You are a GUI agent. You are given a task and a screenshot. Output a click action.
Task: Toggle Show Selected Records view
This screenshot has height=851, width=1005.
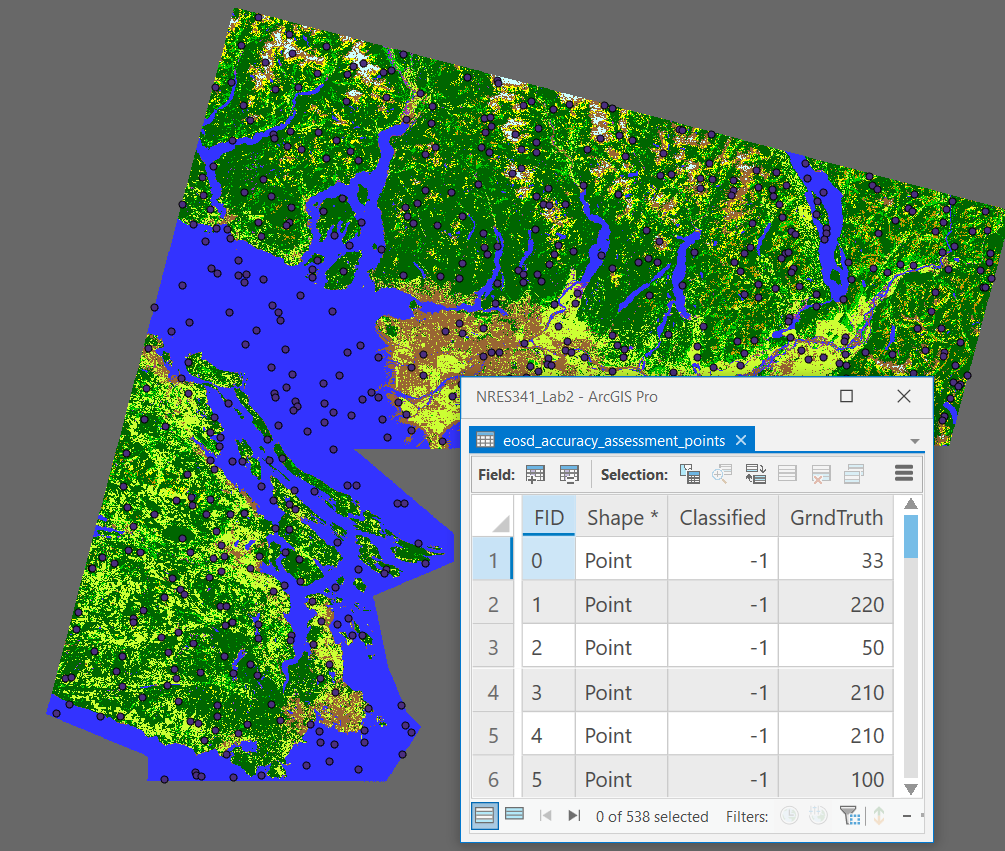coord(514,815)
